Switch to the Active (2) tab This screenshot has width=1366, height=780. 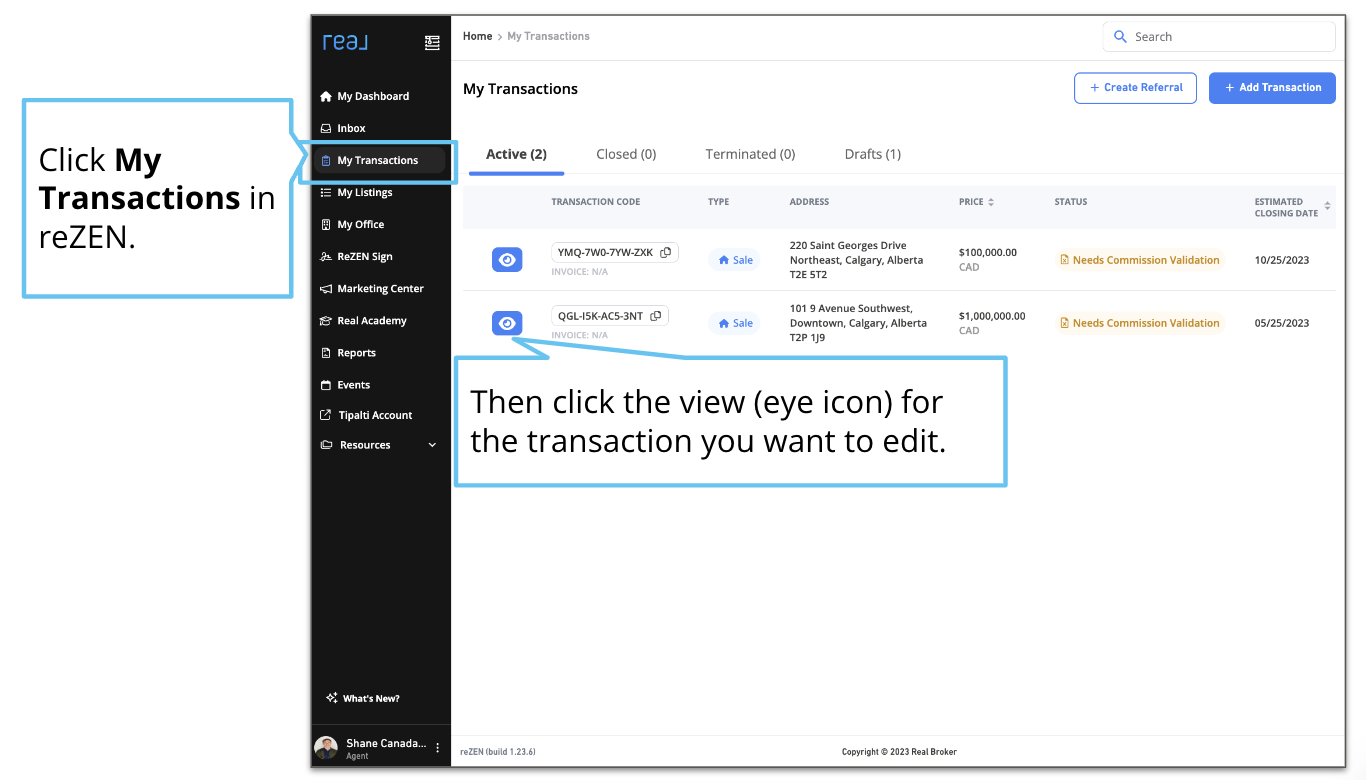click(516, 154)
